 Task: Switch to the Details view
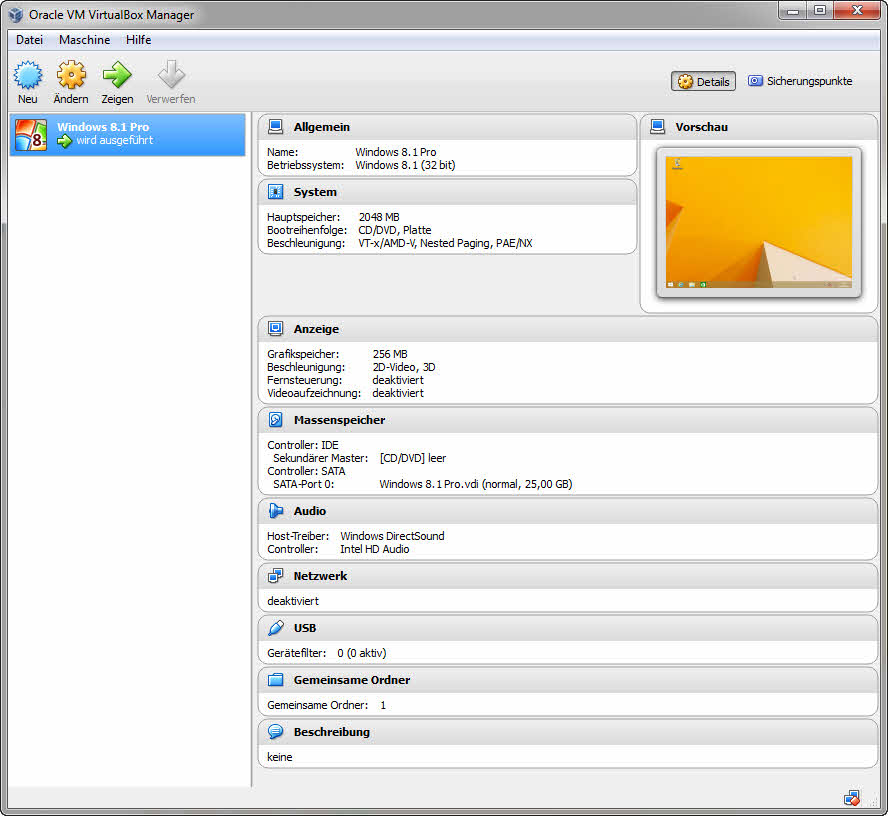pos(703,82)
